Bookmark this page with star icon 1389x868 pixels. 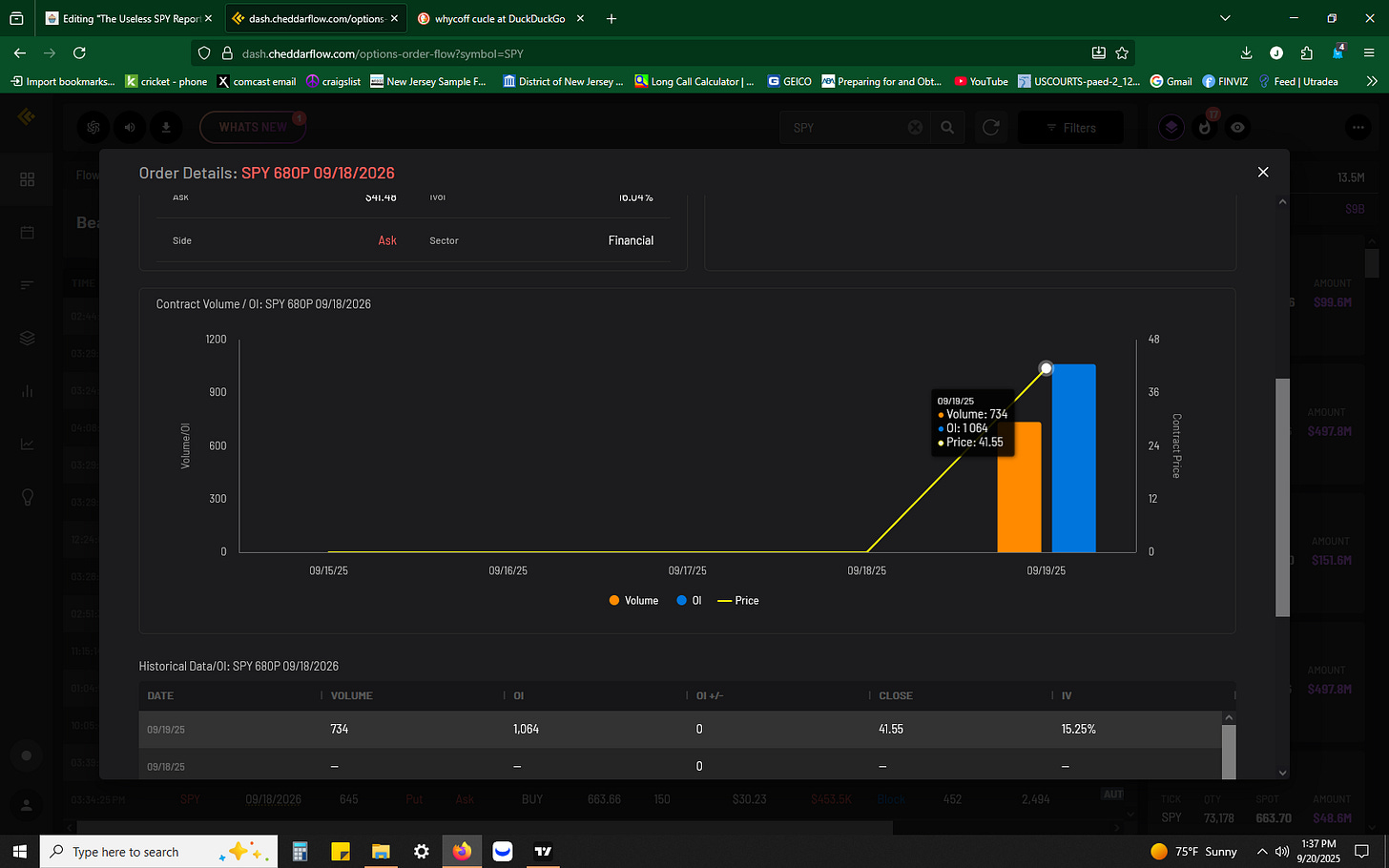click(x=1122, y=53)
